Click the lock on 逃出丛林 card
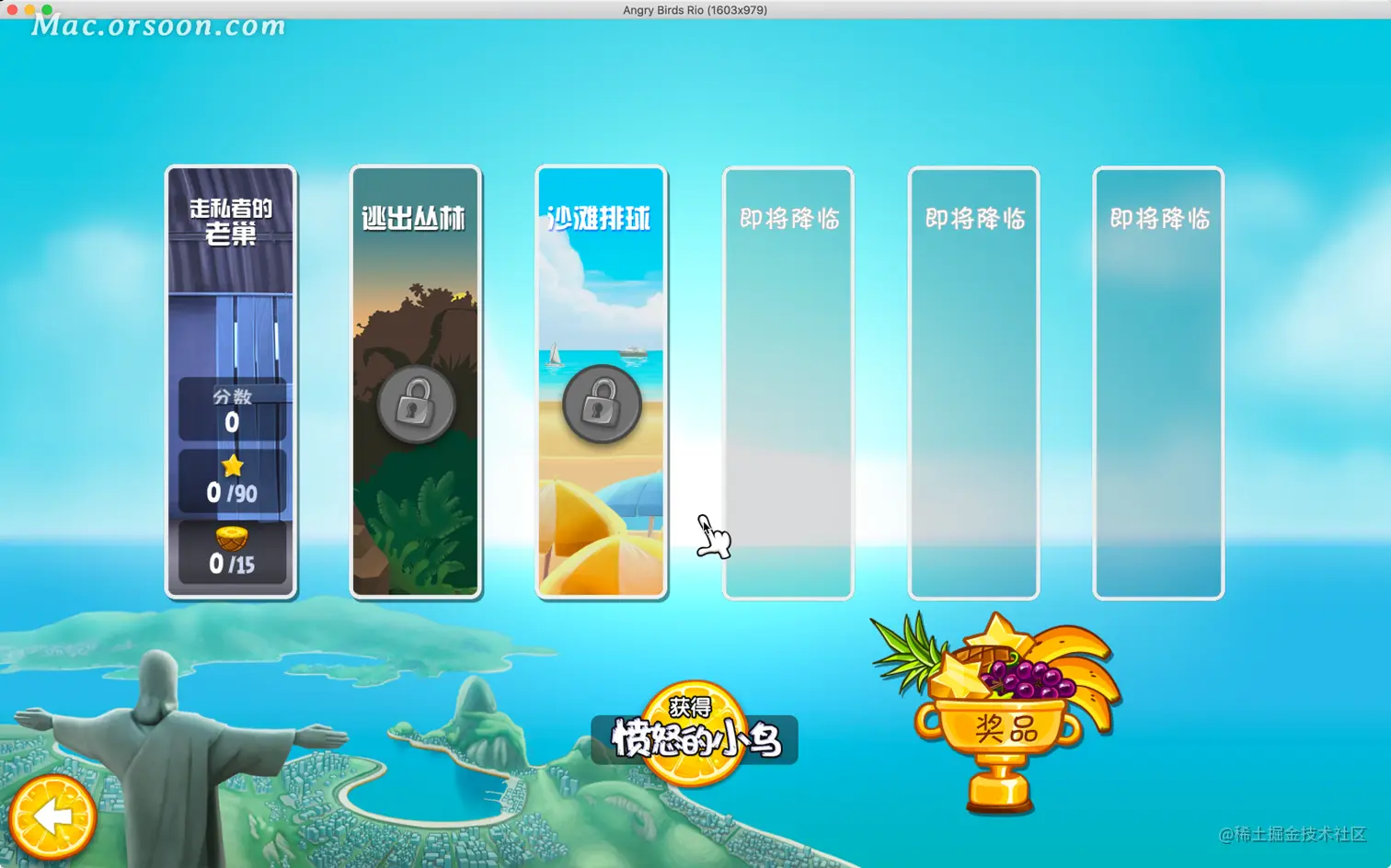The width and height of the screenshot is (1391, 868). (x=416, y=405)
